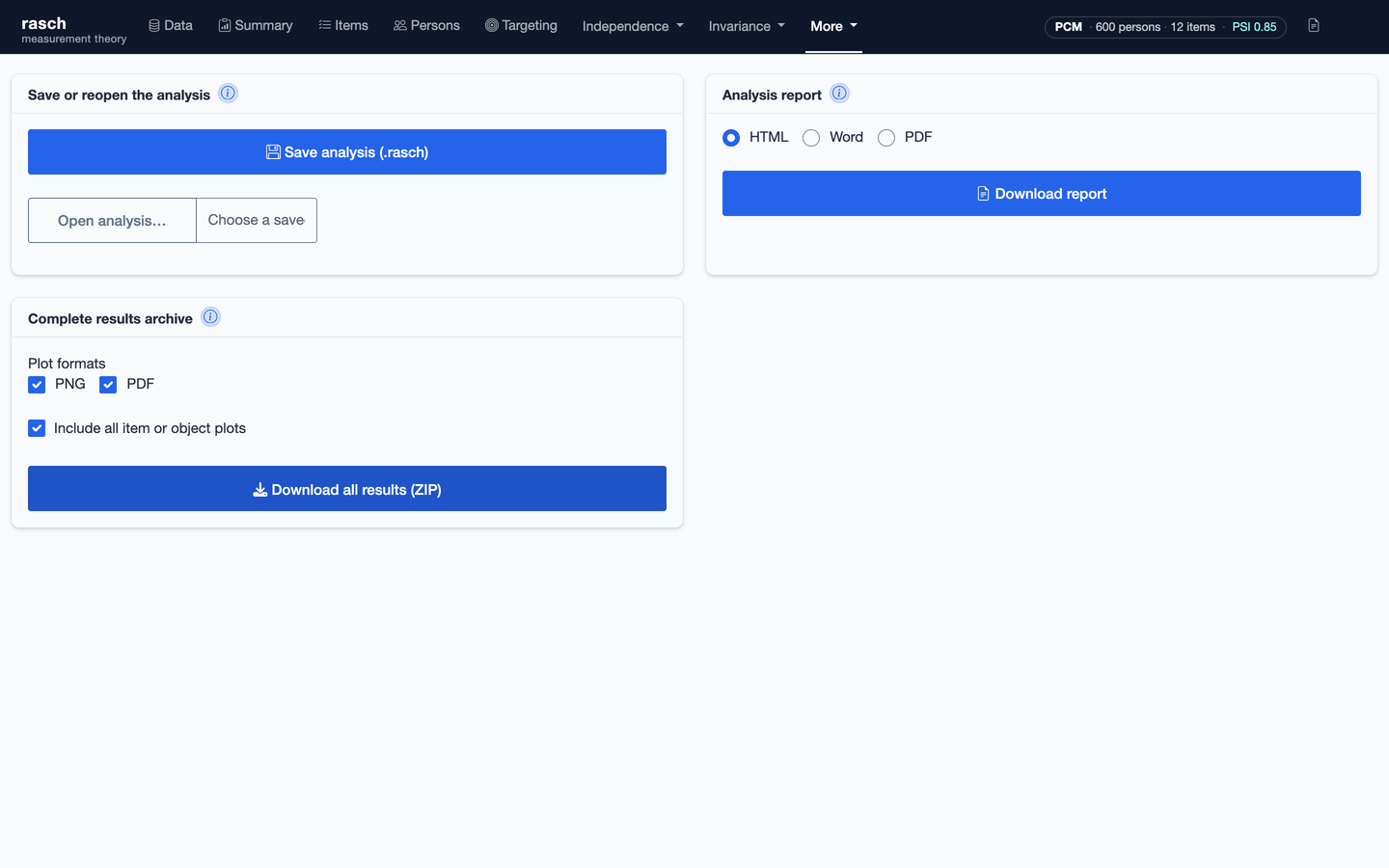This screenshot has height=868, width=1389.
Task: Select the Word report format
Action: (x=811, y=138)
